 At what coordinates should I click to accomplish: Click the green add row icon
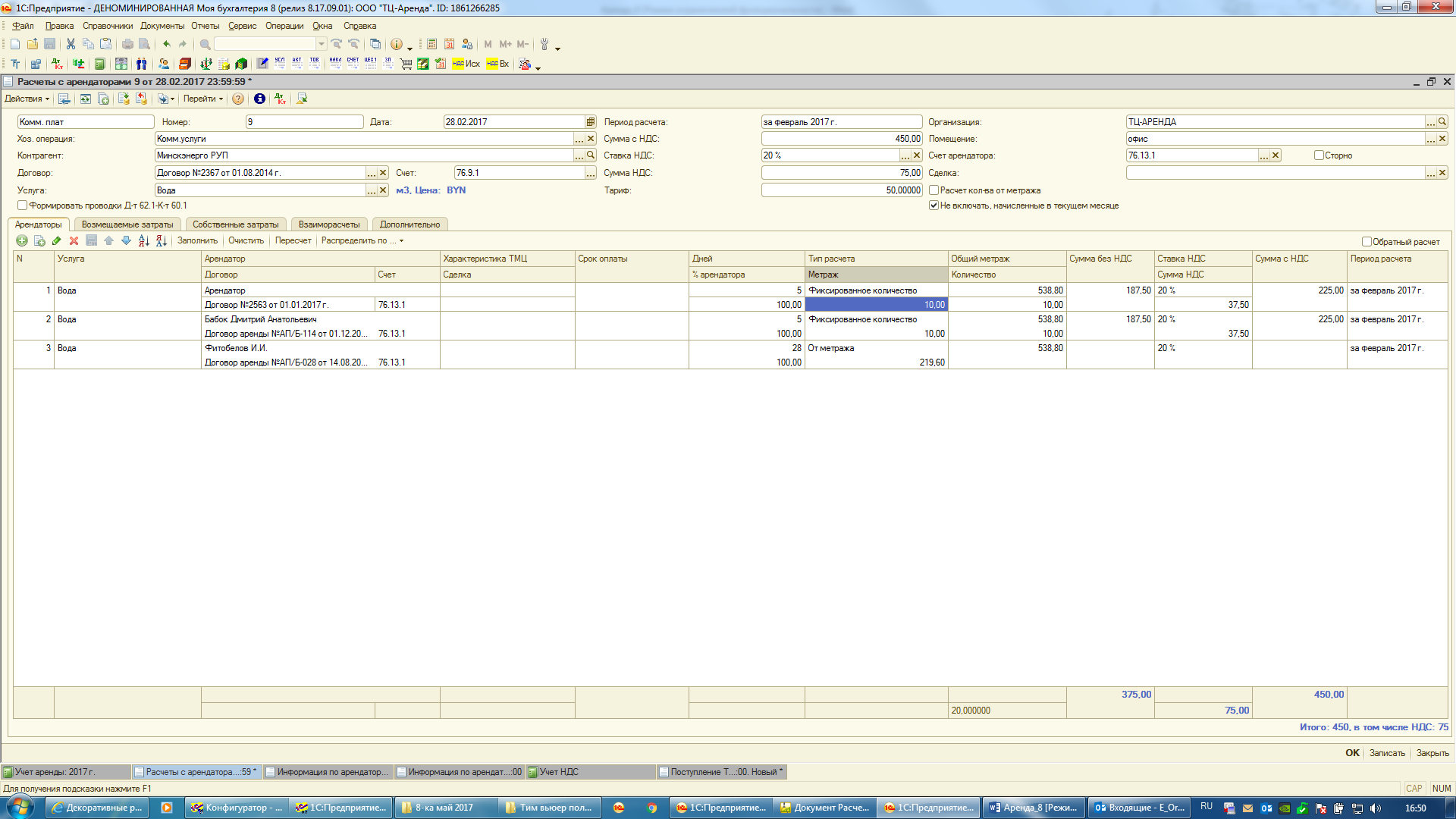pos(22,241)
